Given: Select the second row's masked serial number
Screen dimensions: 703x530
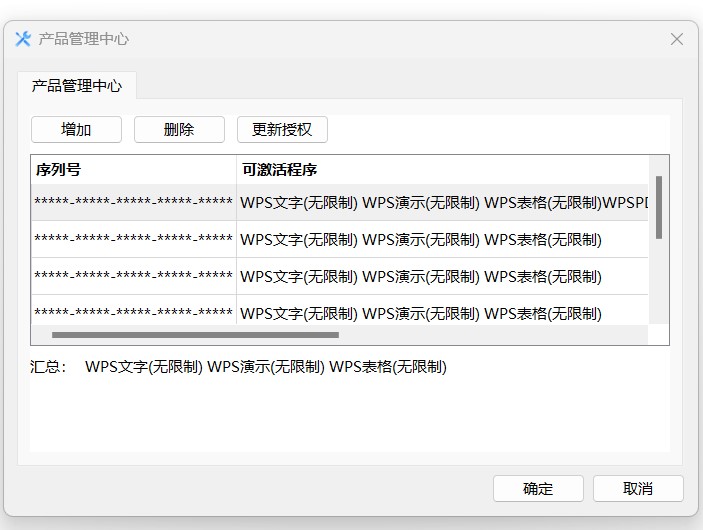Looking at the screenshot, I should [x=133, y=239].
